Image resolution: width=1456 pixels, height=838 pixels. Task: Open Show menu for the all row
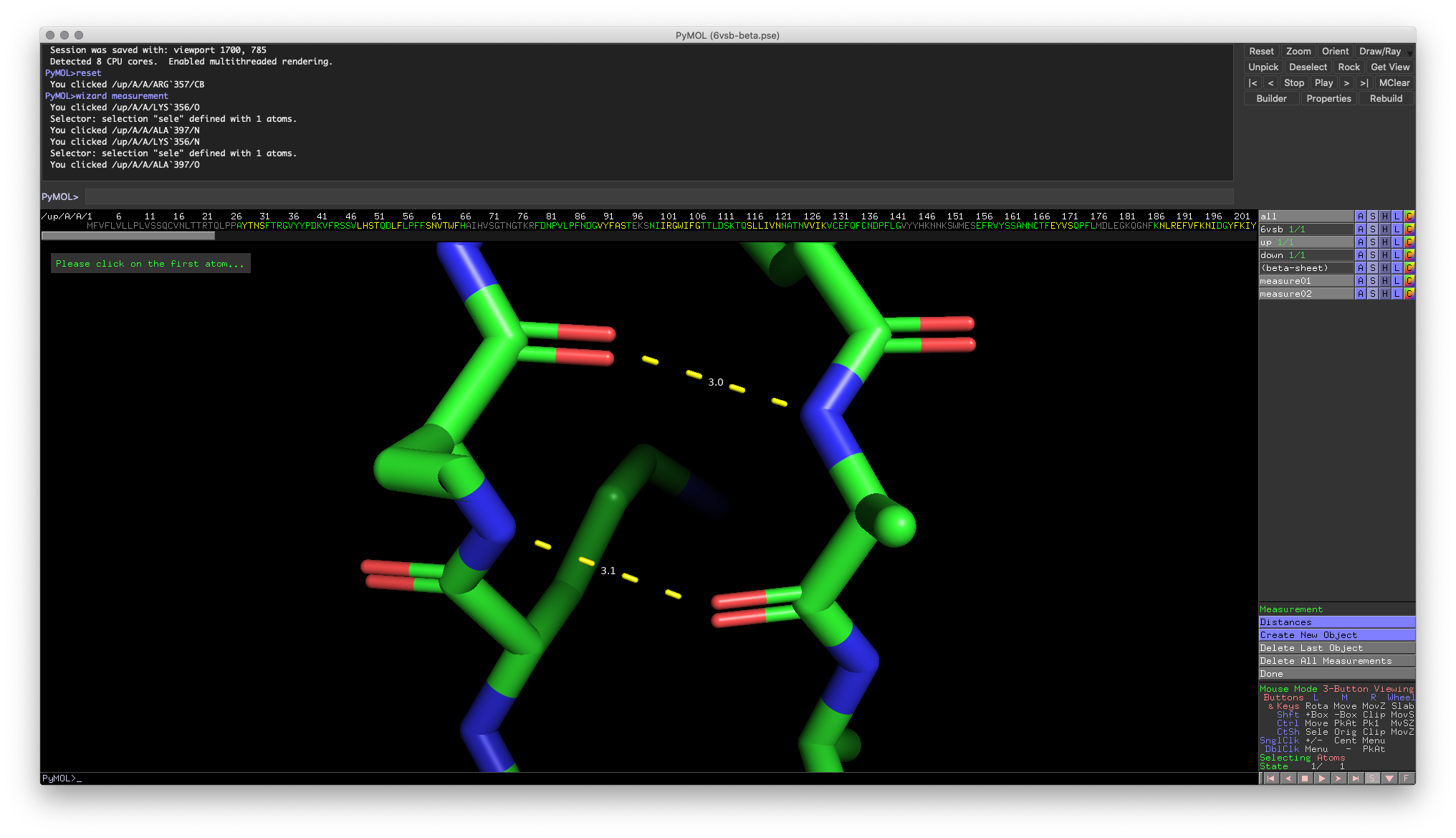(x=1372, y=216)
